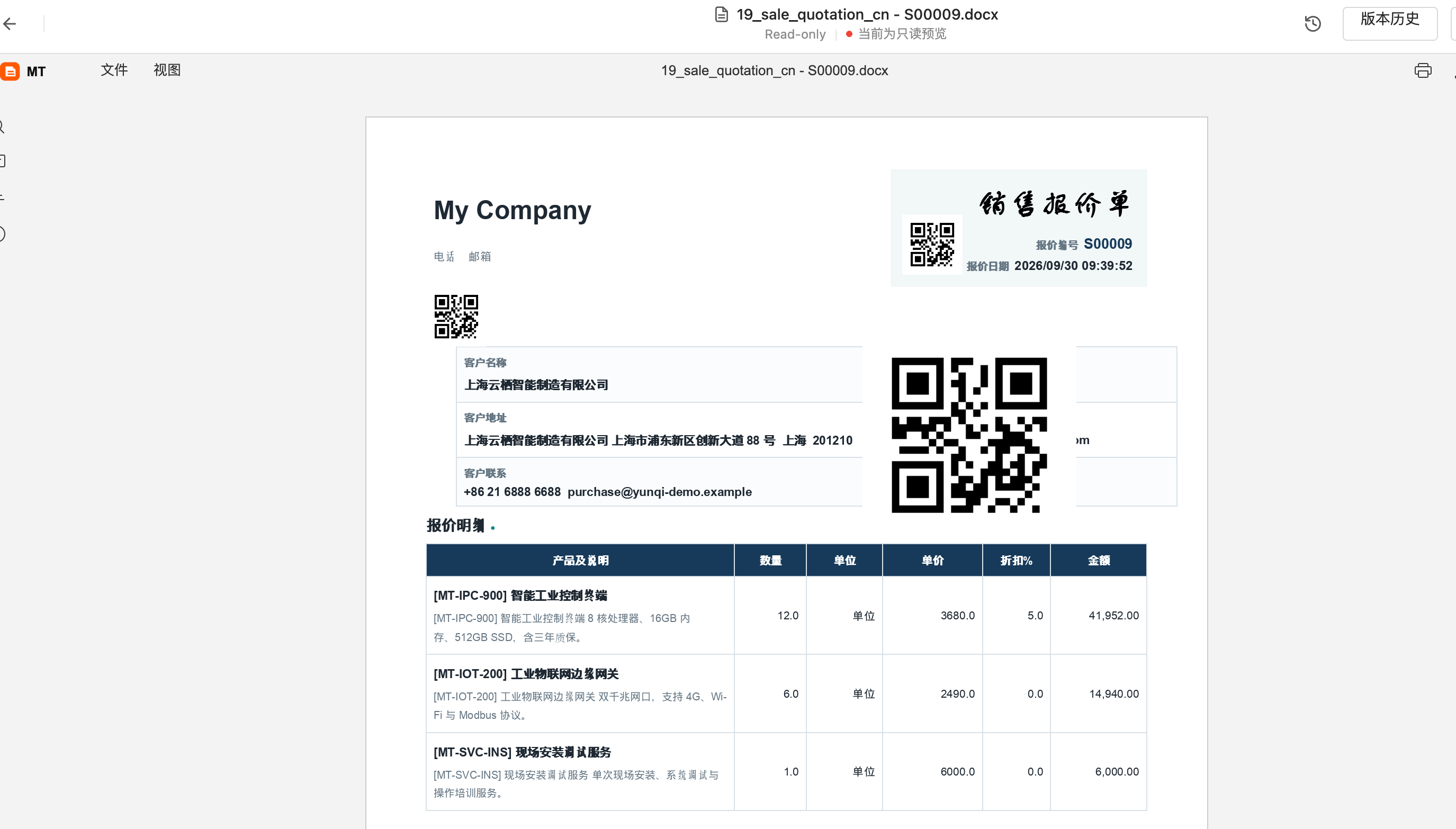Image resolution: width=1456 pixels, height=829 pixels.
Task: Click the 折扣% column header
Action: tap(1017, 560)
